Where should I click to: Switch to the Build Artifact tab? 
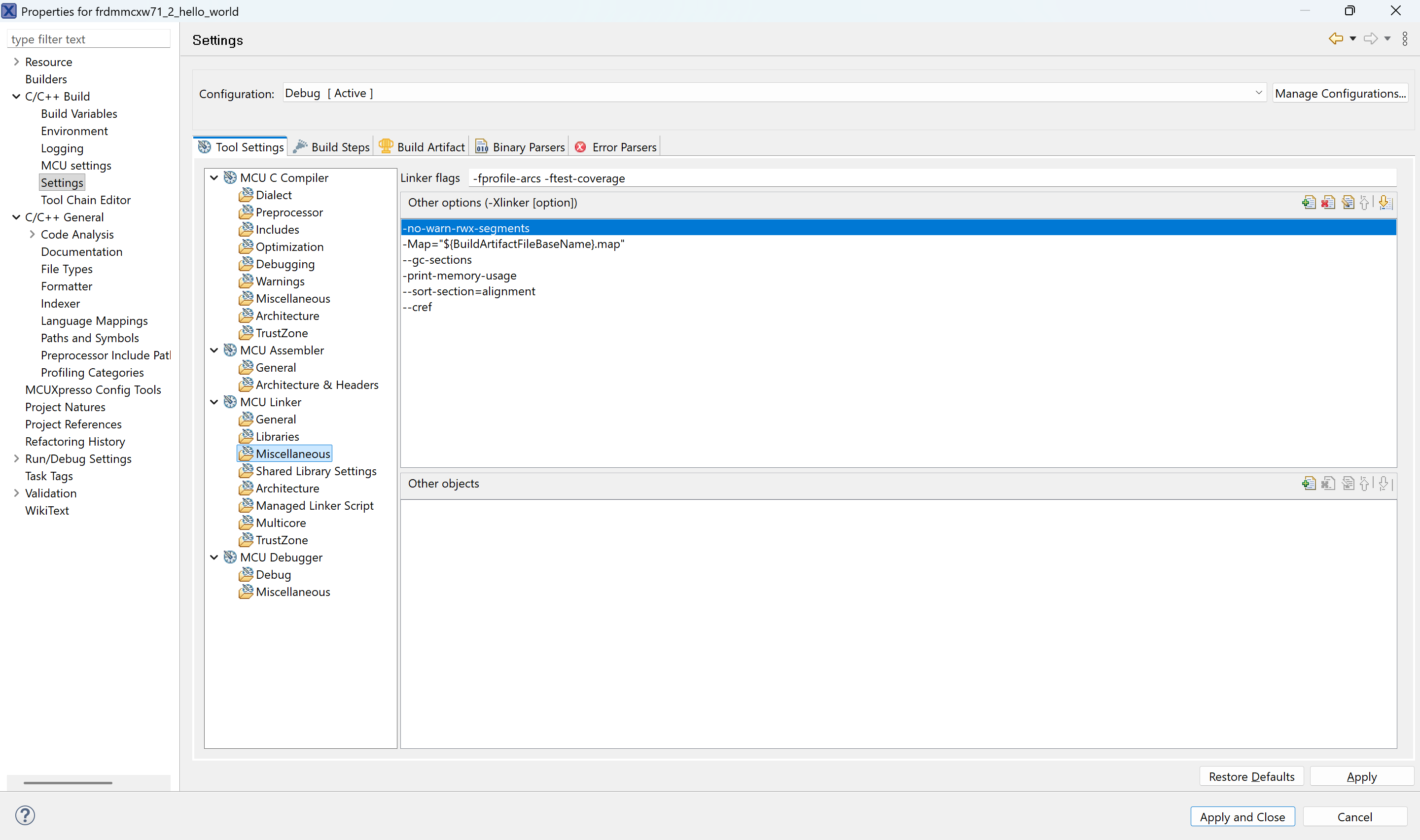[x=422, y=146]
